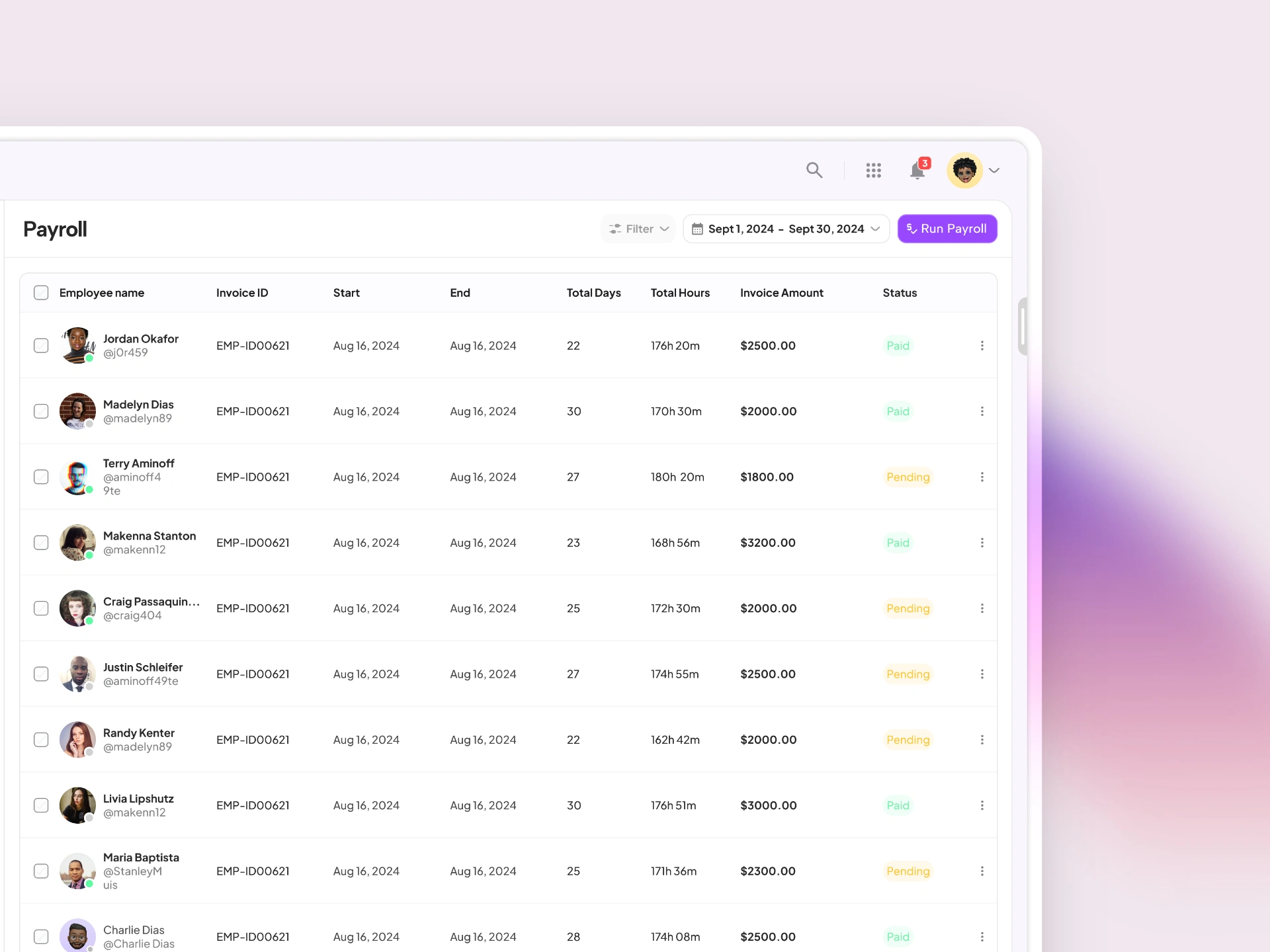Click the search magnifier icon

coord(814,171)
